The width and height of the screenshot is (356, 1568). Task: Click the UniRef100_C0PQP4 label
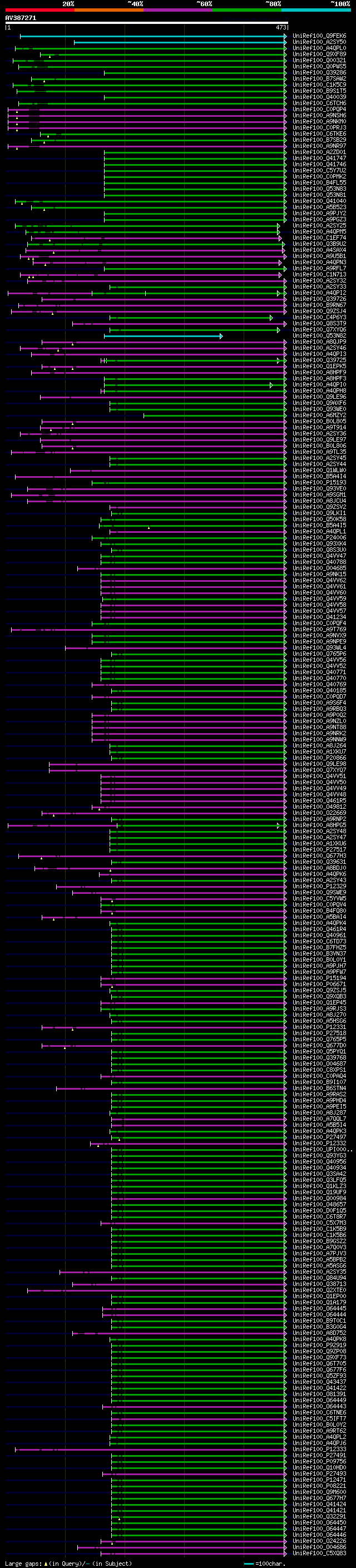point(319,110)
